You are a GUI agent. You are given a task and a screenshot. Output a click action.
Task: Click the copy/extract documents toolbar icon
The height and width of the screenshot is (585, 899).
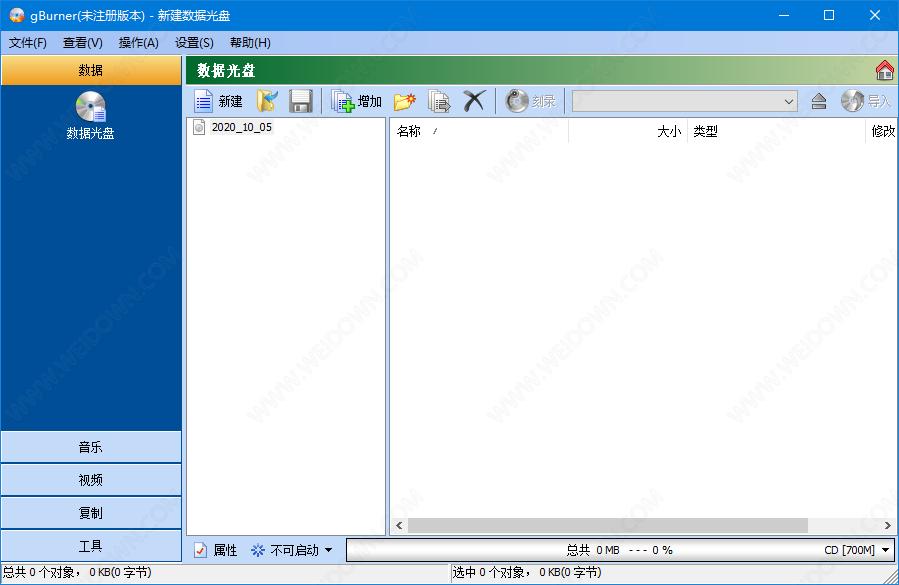coord(439,102)
